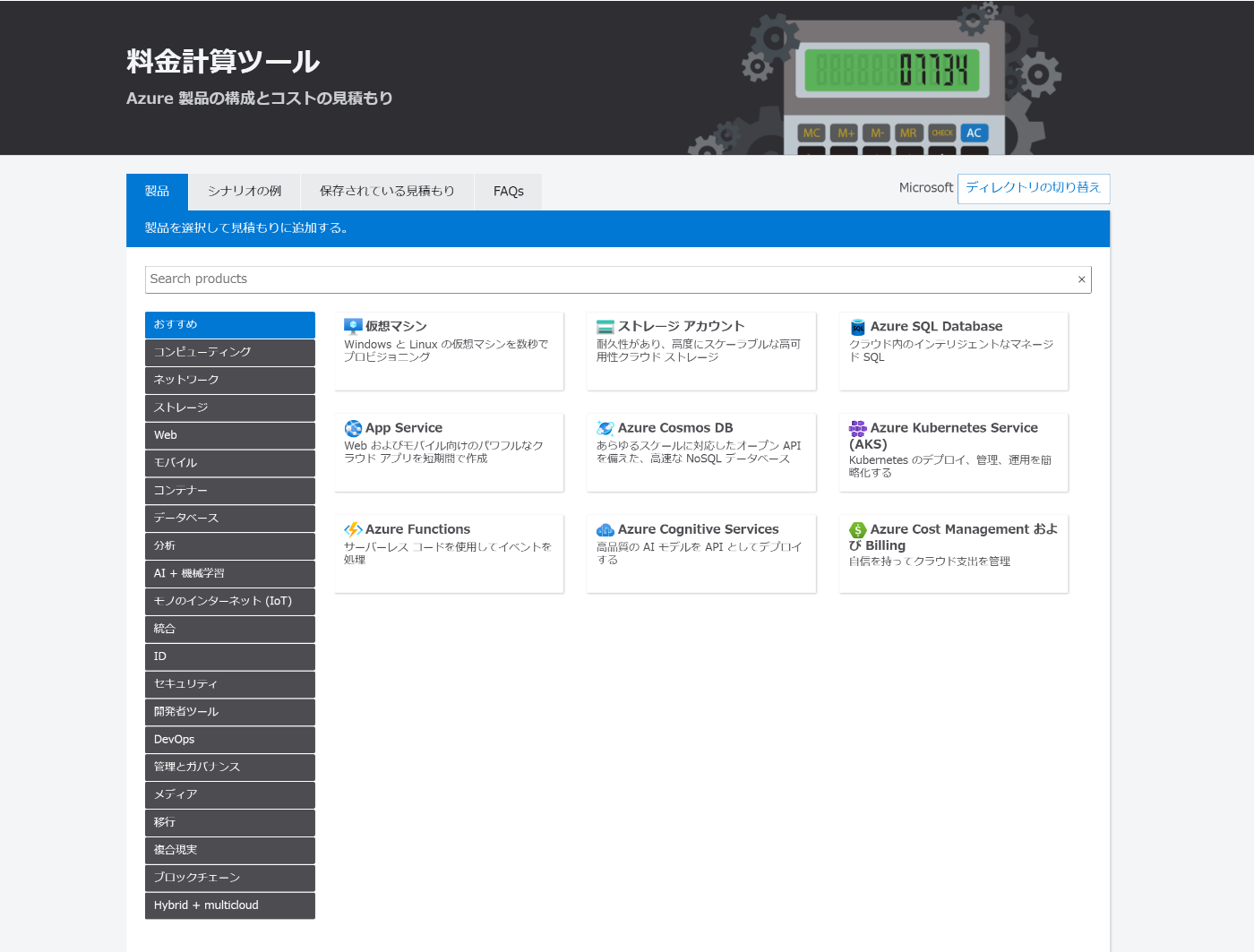The width and height of the screenshot is (1254, 952).
Task: Add Azure Cognitive Services via its title
Action: coord(698,529)
